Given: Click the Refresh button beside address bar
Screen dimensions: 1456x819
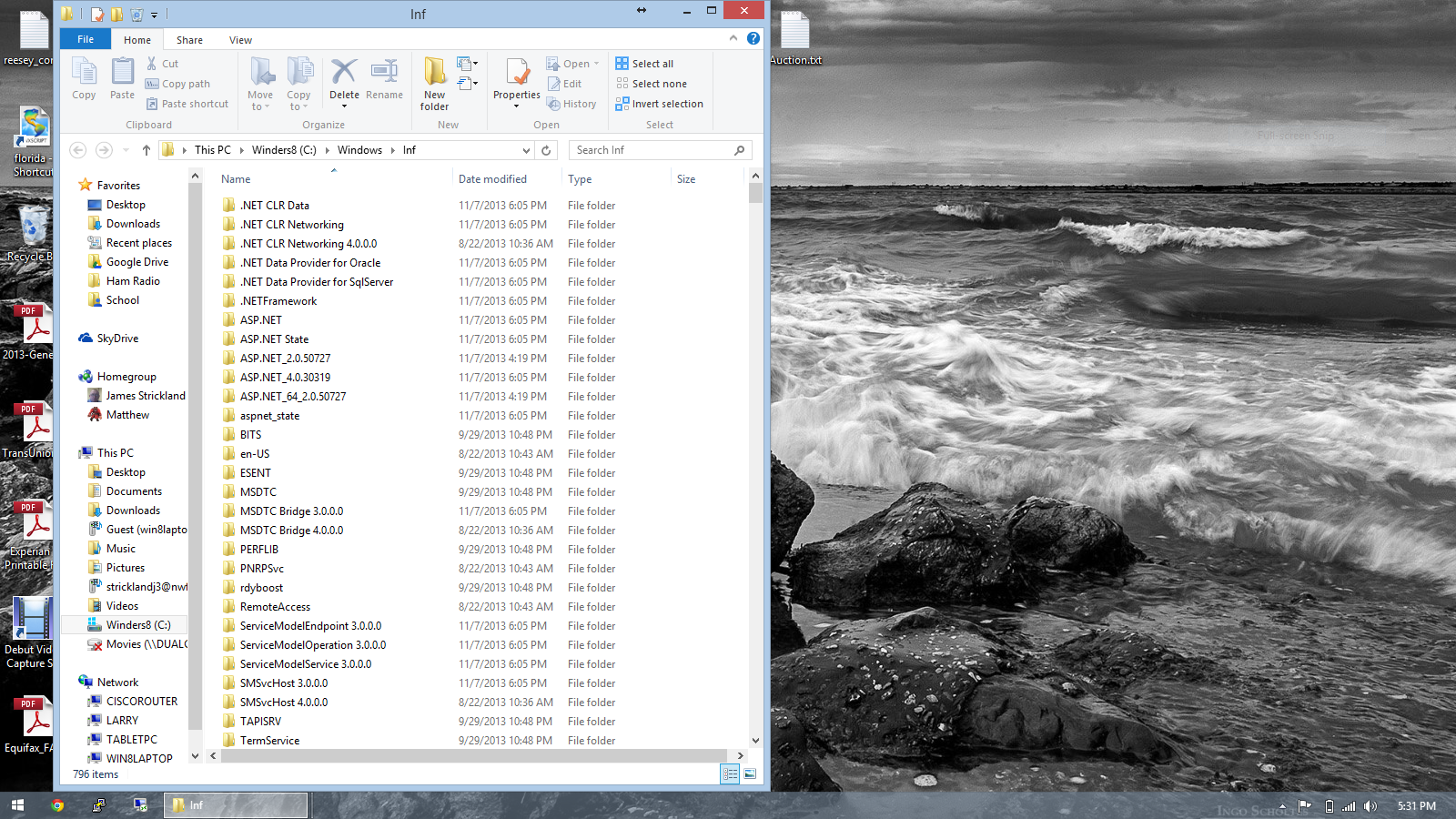Looking at the screenshot, I should click(546, 150).
